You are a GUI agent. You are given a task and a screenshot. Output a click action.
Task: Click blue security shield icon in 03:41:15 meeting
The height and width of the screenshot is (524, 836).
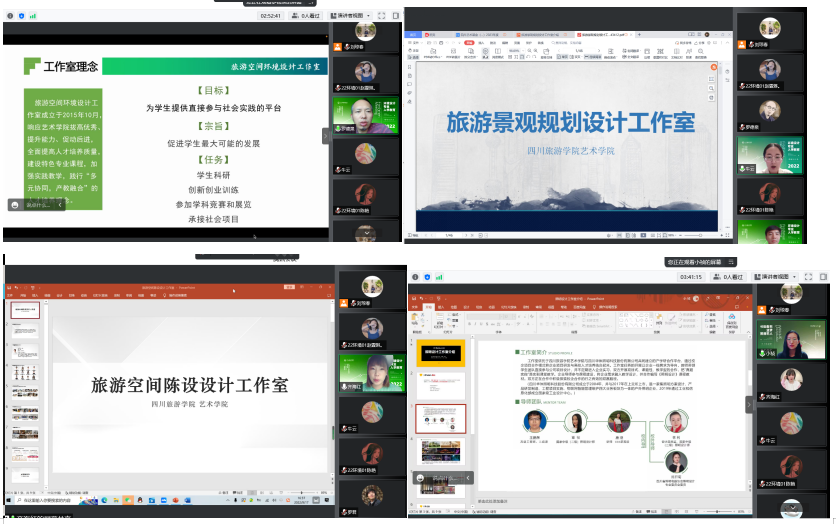[427, 277]
